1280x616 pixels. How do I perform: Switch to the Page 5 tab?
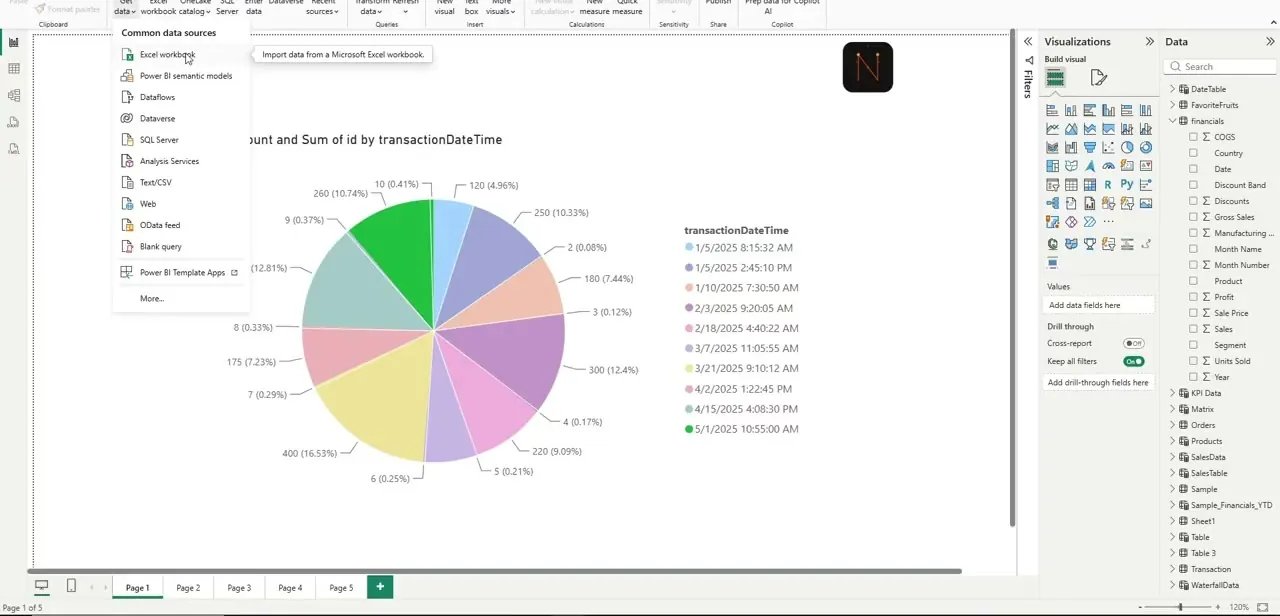[x=341, y=588]
